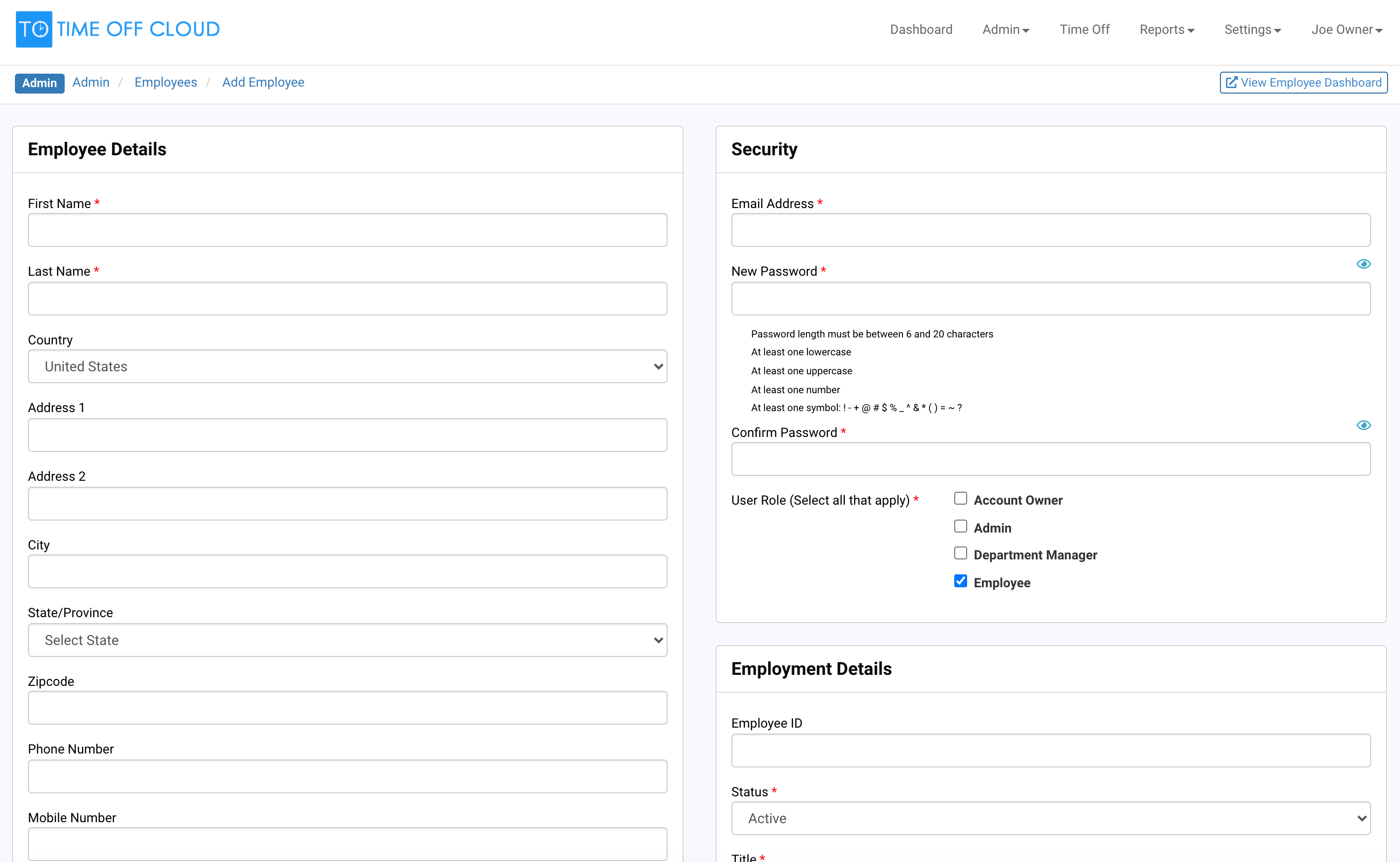
Task: Focus the Phone Number input field
Action: (x=348, y=776)
